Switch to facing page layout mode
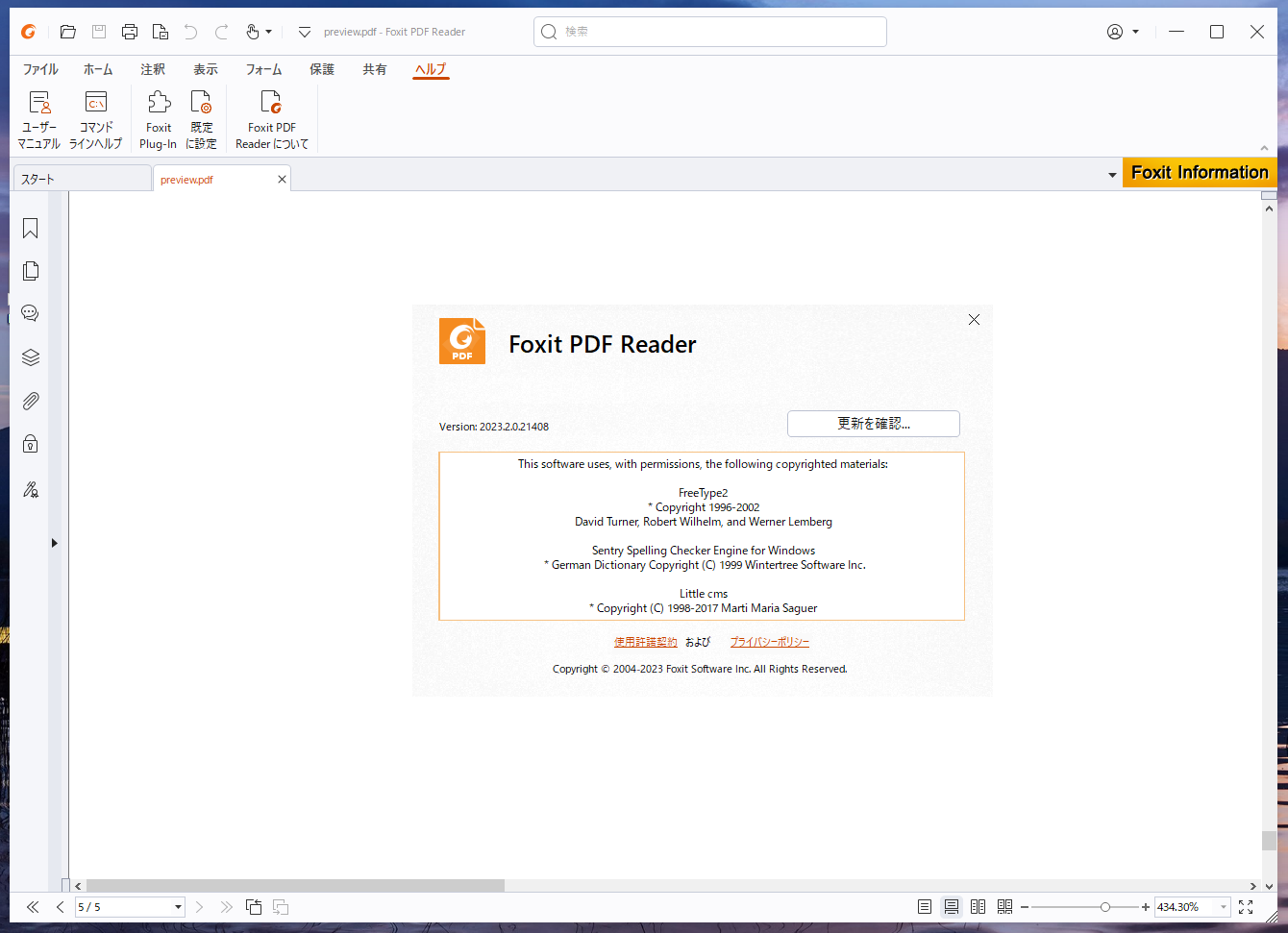 coord(978,906)
